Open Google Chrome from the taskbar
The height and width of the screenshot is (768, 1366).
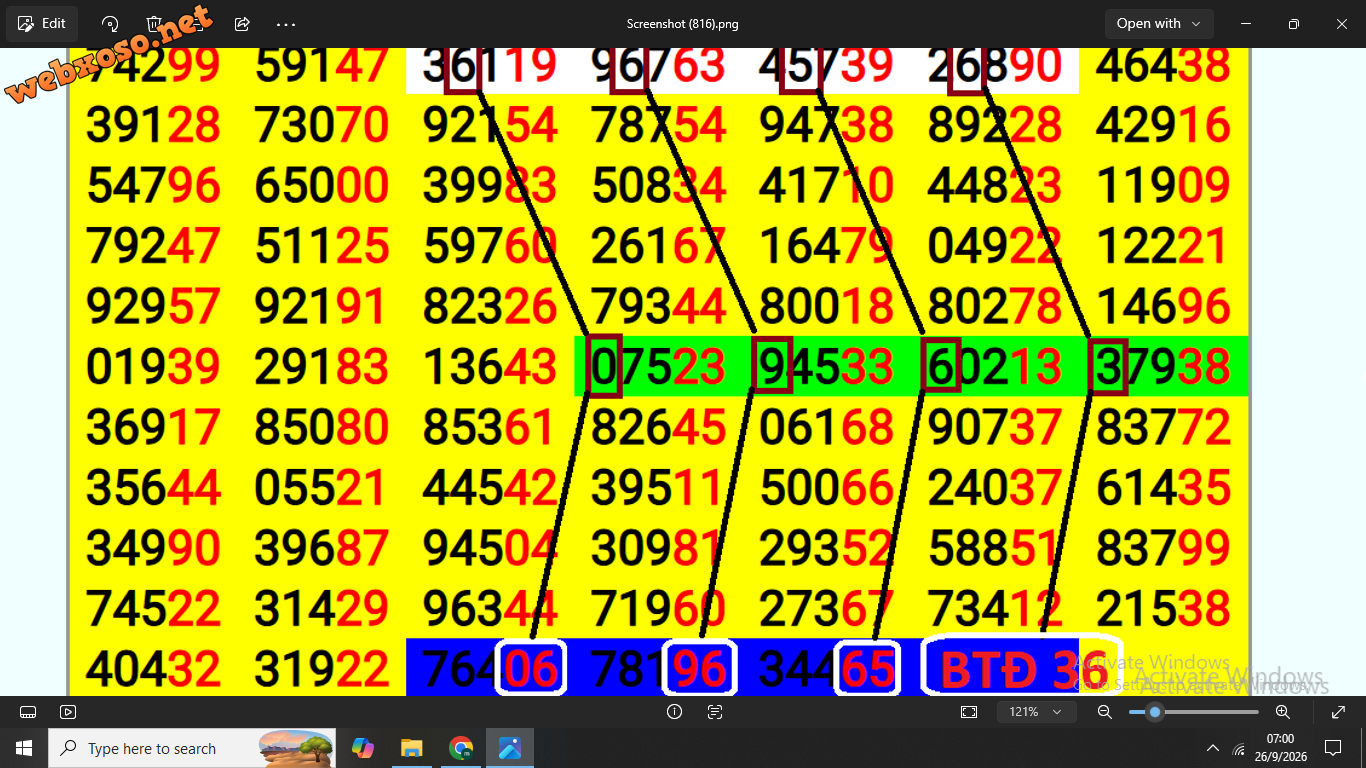coord(461,748)
